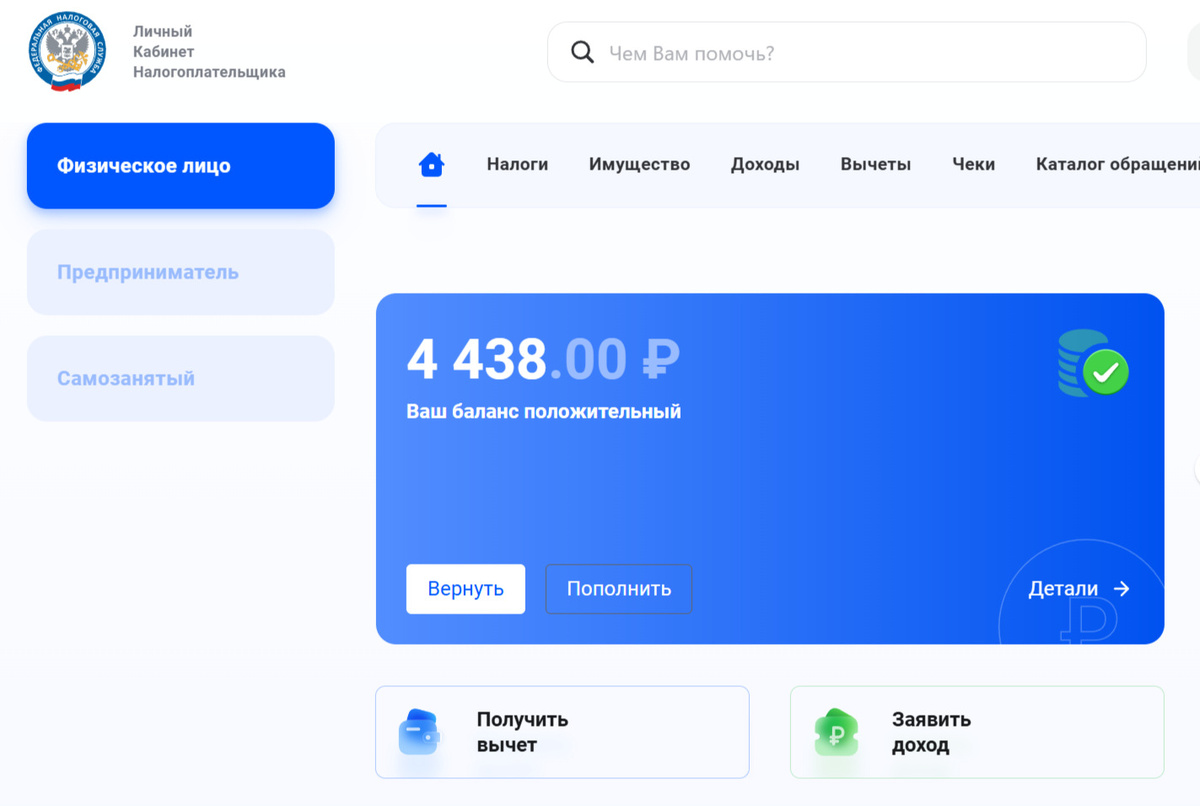Select the Физическое лицо profile
This screenshot has height=806, width=1200.
(180, 166)
